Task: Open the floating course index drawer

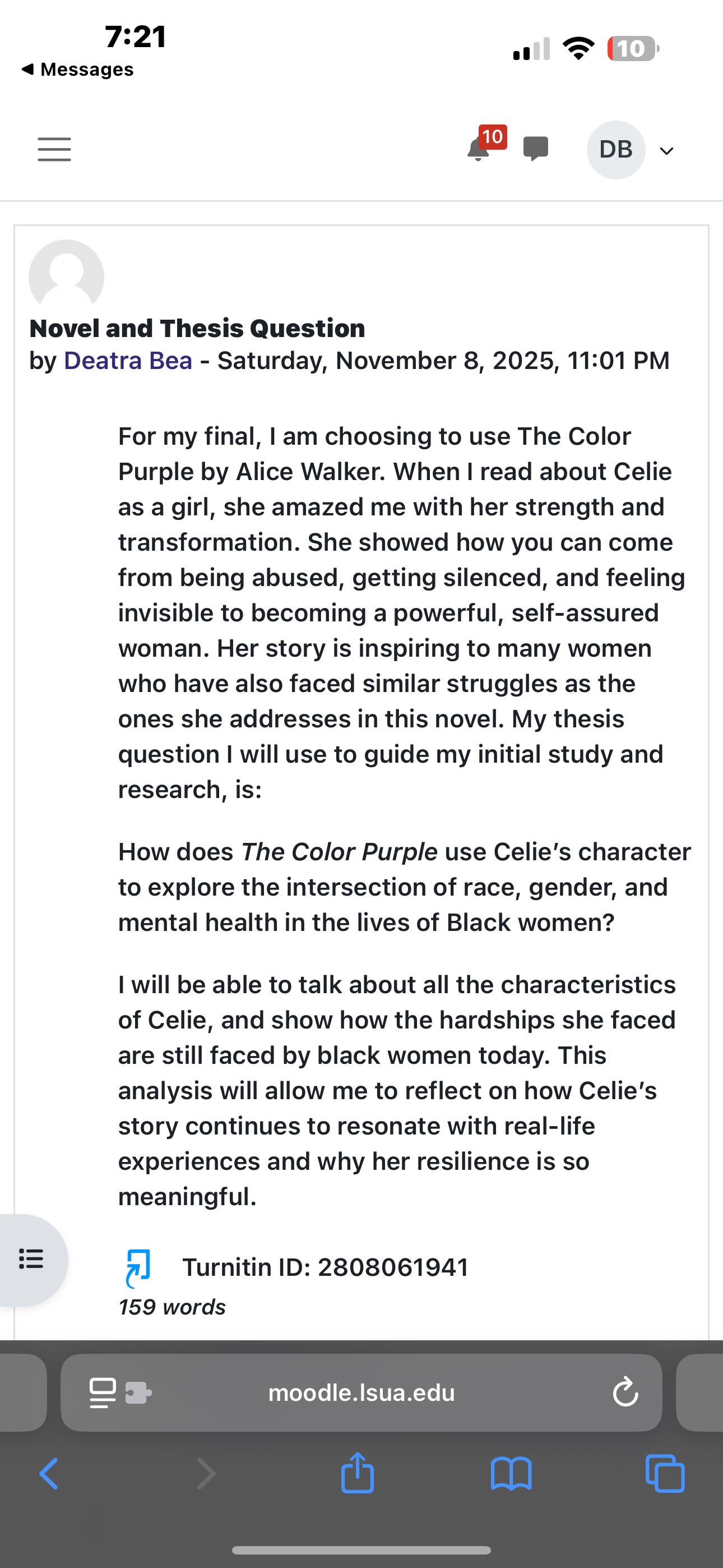Action: point(31,1259)
